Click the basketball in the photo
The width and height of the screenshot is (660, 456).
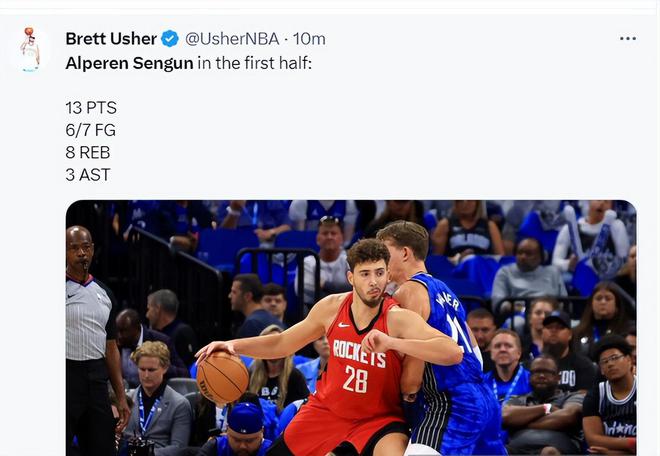(x=222, y=377)
